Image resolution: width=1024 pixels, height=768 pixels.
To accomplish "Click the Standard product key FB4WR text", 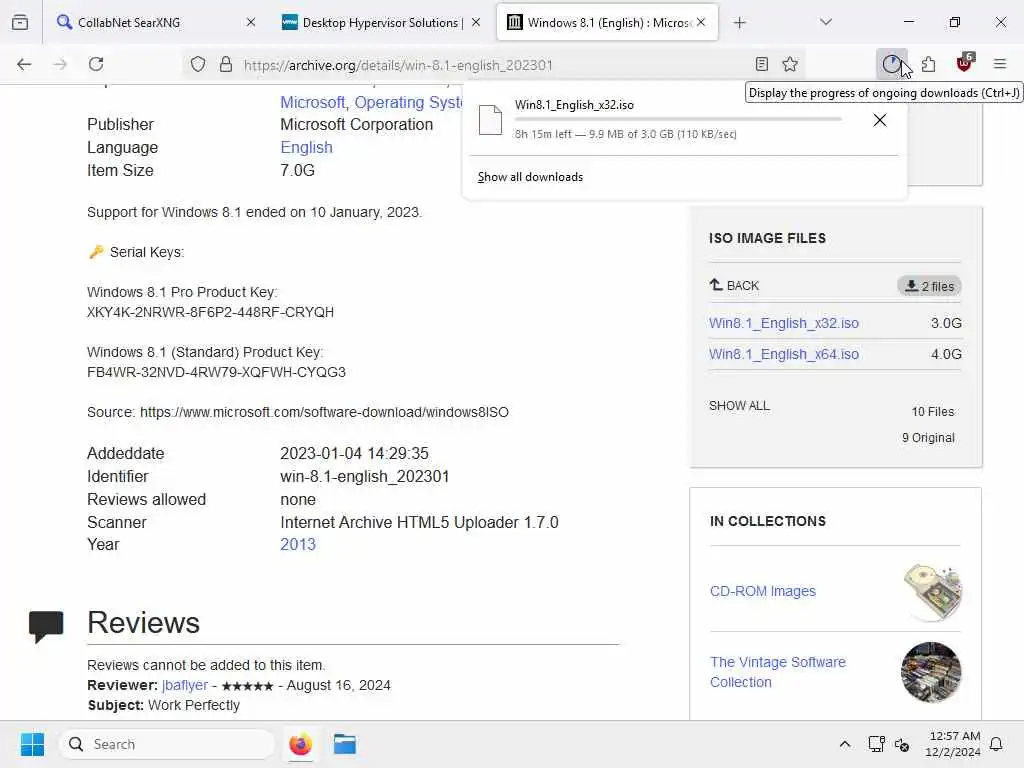I will tap(216, 372).
